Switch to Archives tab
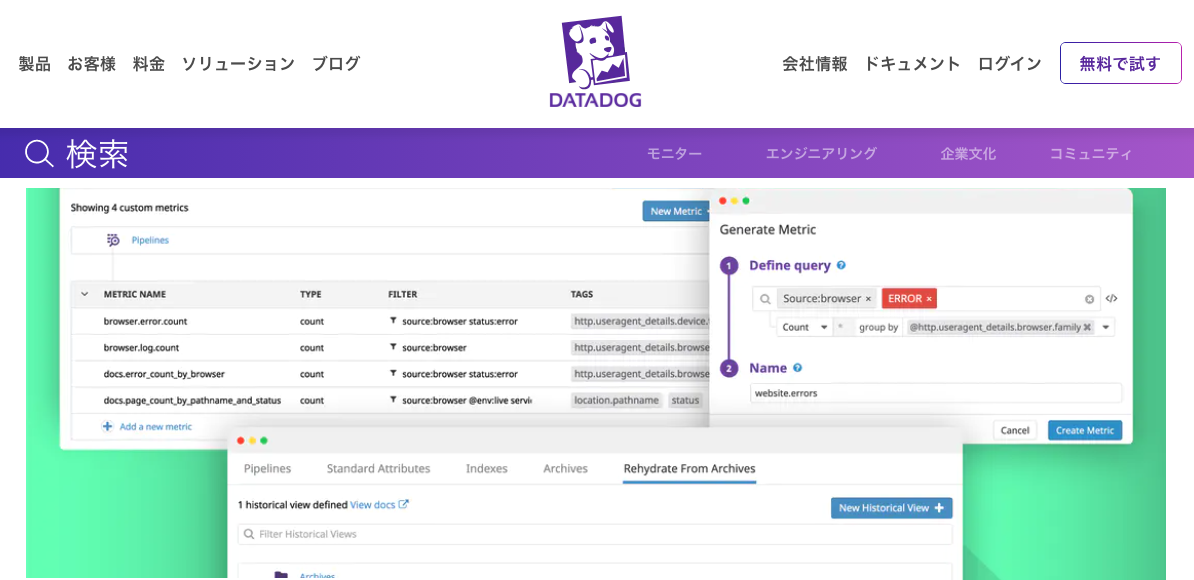Screen dimensions: 1194x580 (565, 468)
